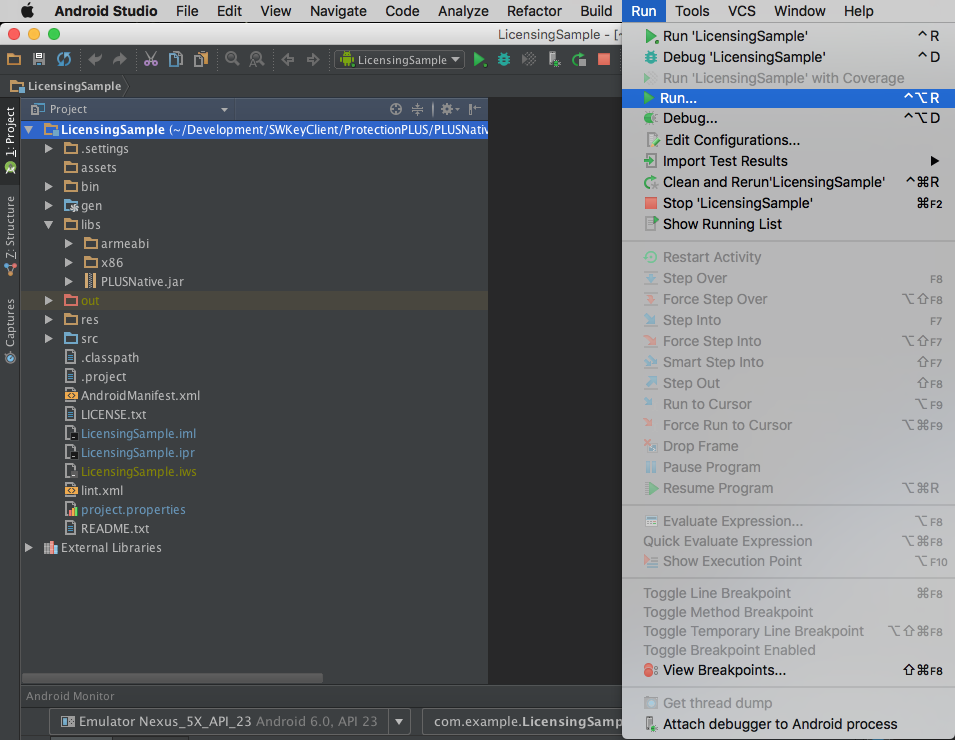Screen dimensions: 955x740
Task: Select the highlighted Run... menu item
Action: click(788, 98)
